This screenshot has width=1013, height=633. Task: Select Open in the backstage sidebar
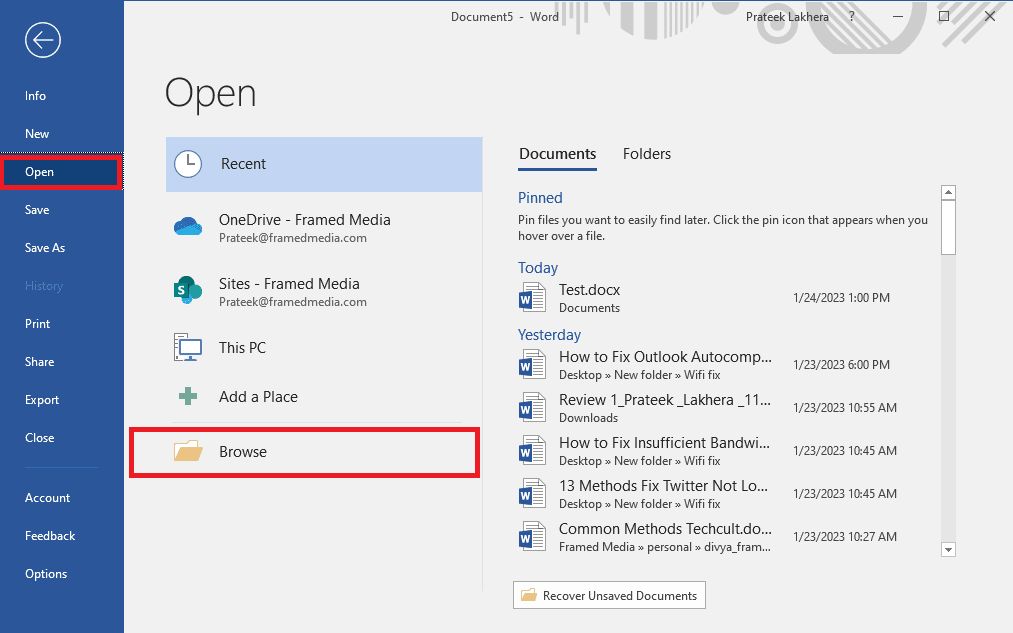pyautogui.click(x=61, y=172)
